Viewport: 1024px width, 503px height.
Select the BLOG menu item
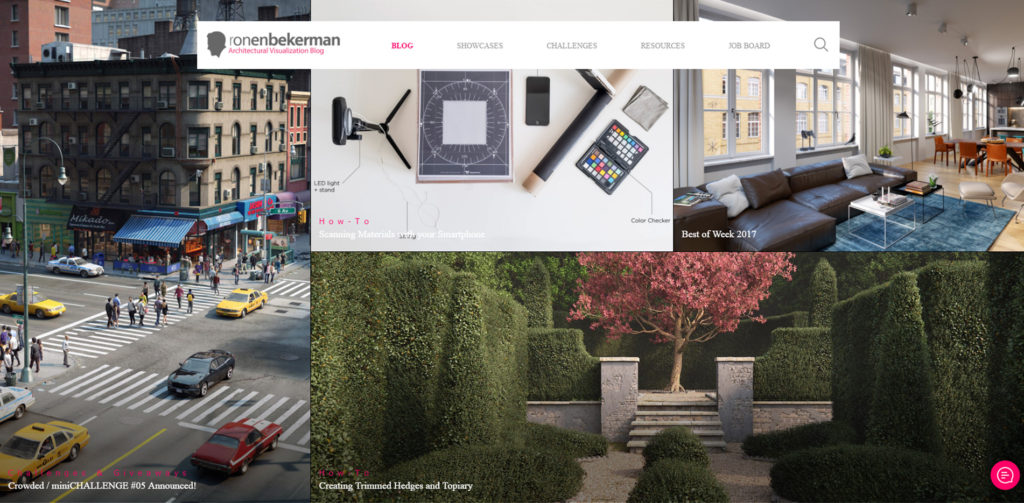(x=402, y=46)
